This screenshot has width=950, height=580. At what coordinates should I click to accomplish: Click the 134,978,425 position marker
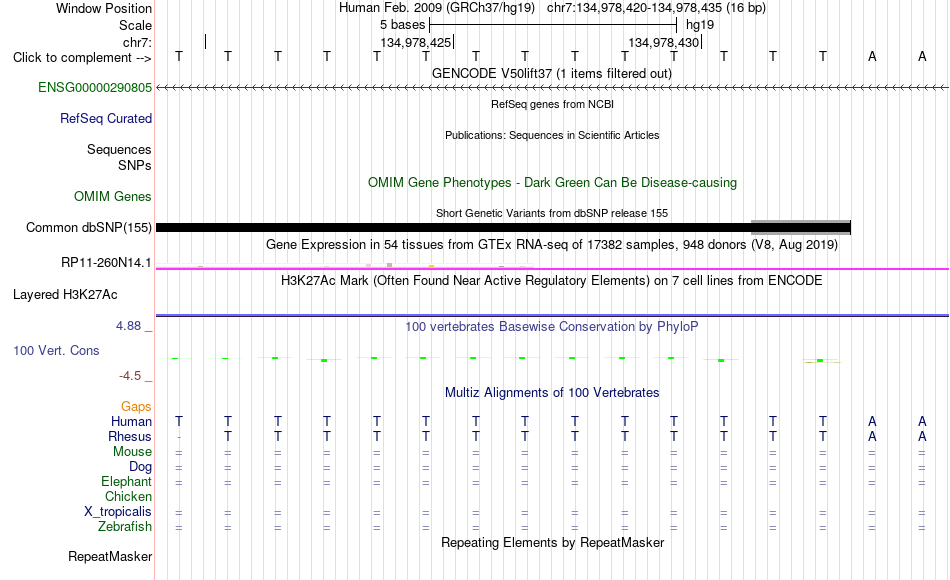(x=416, y=43)
